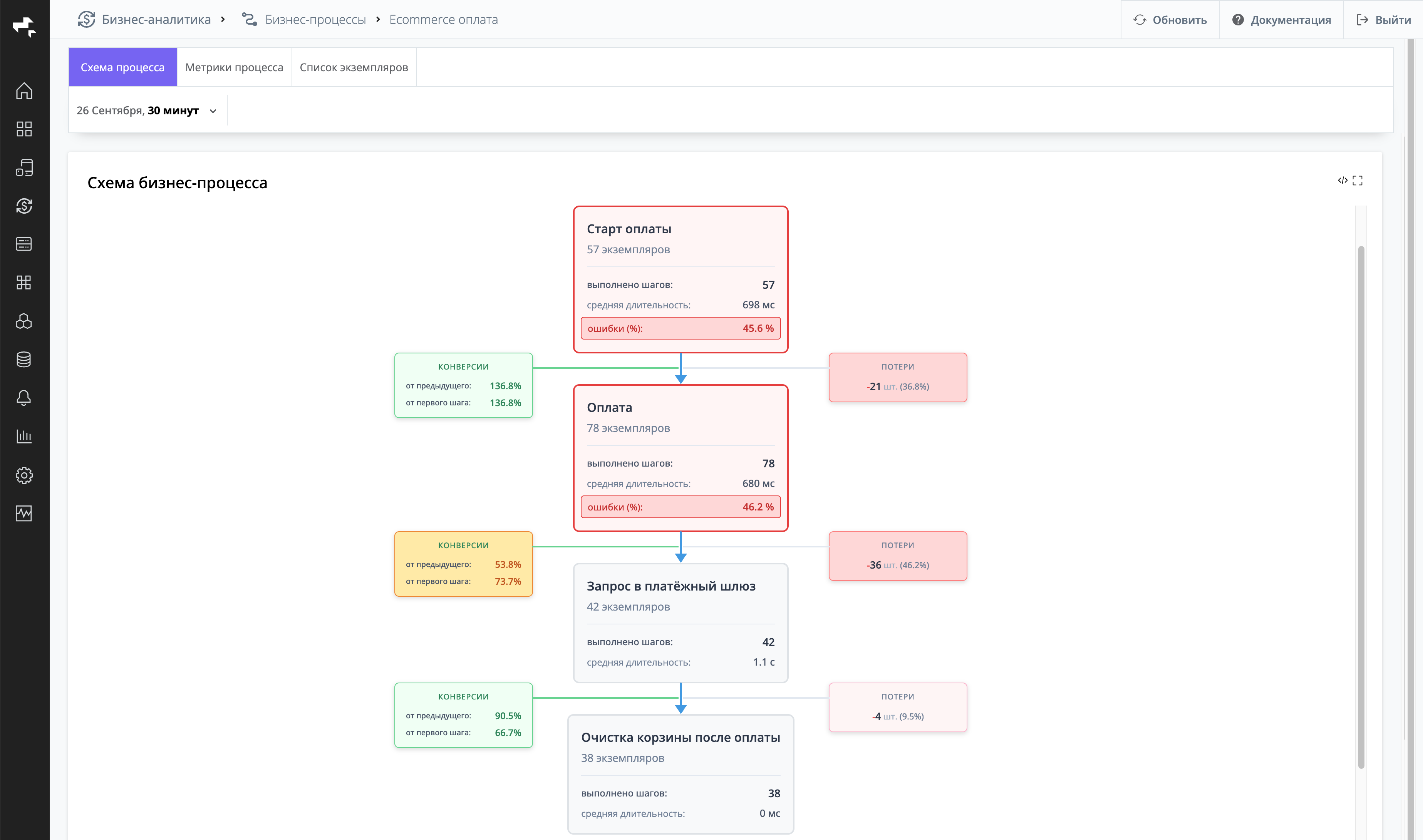The width and height of the screenshot is (1423, 840).
Task: Click the 'Обновить' refresh button
Action: point(1169,19)
